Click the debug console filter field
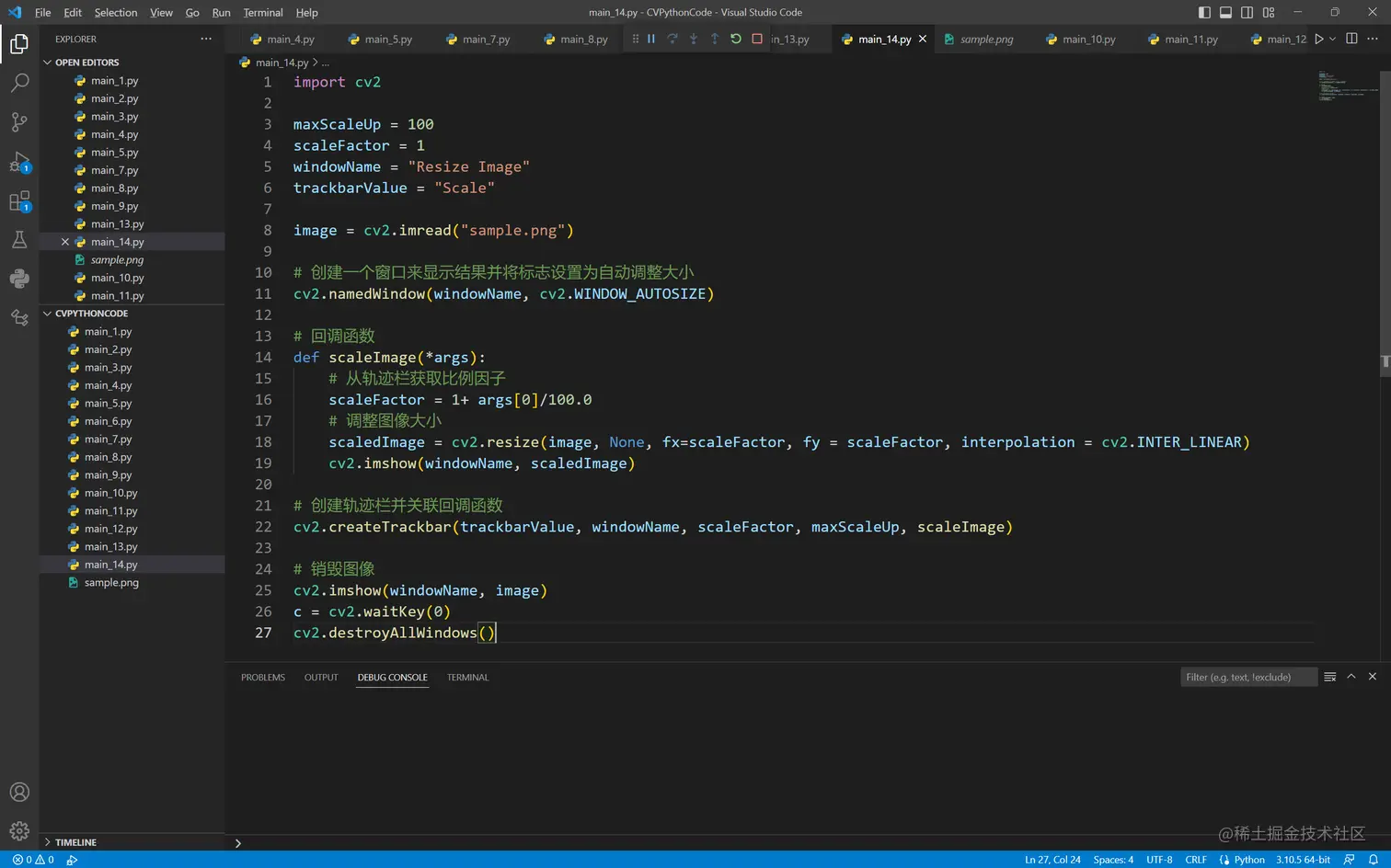The image size is (1391, 868). click(x=1247, y=678)
